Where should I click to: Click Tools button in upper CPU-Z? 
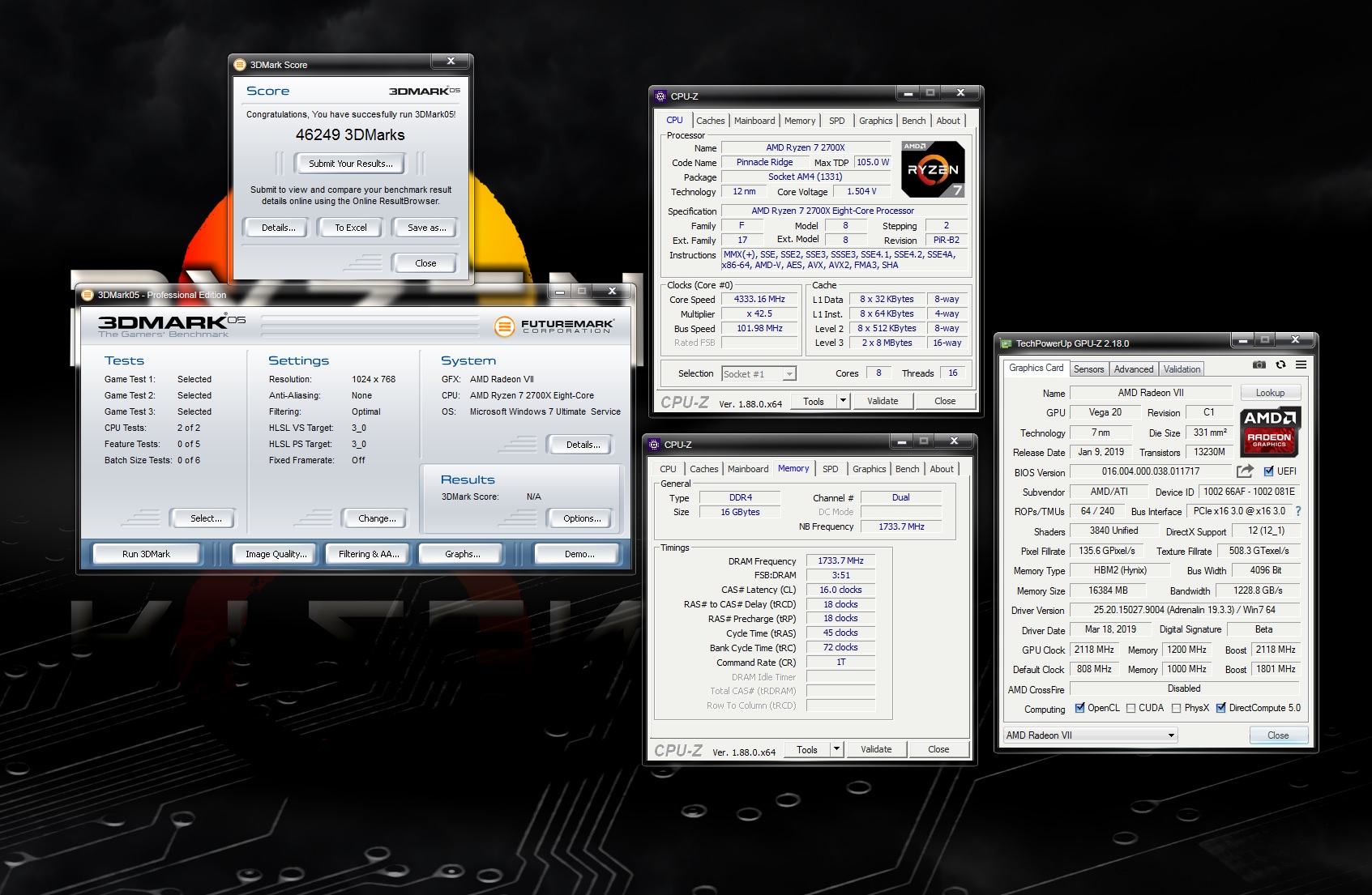[813, 401]
